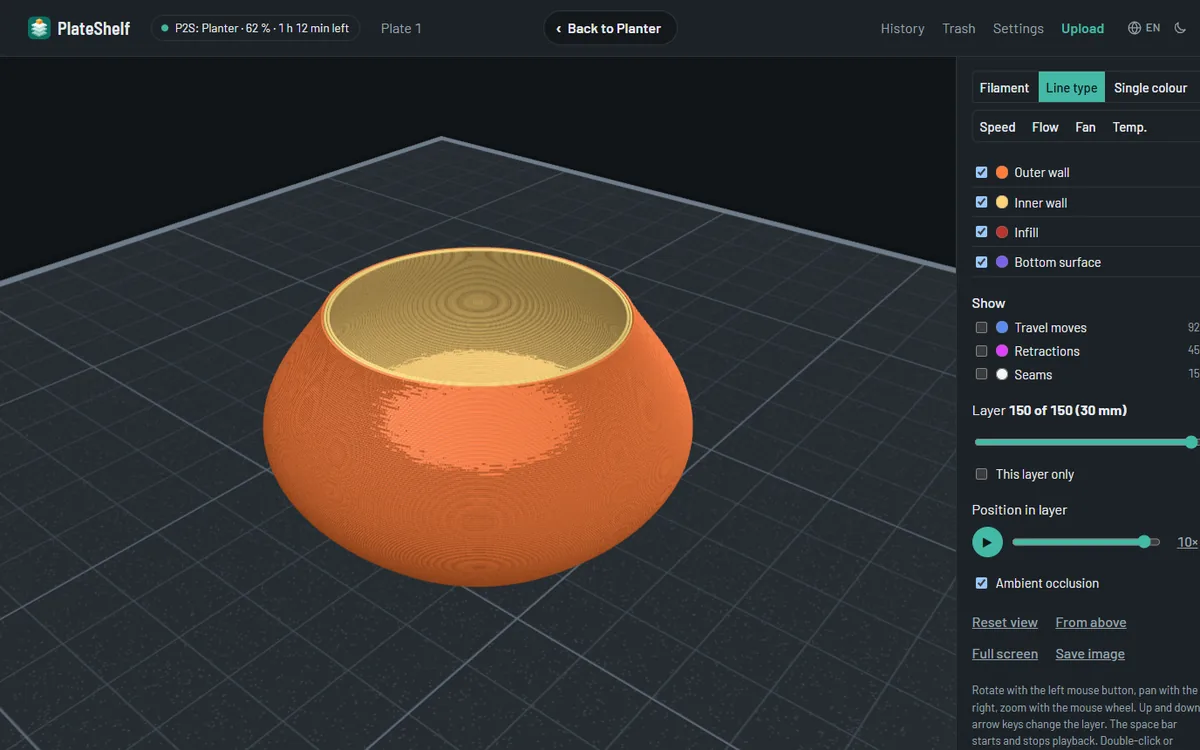1200x750 pixels.
Task: Open the Full screen view
Action: pyautogui.click(x=1005, y=654)
